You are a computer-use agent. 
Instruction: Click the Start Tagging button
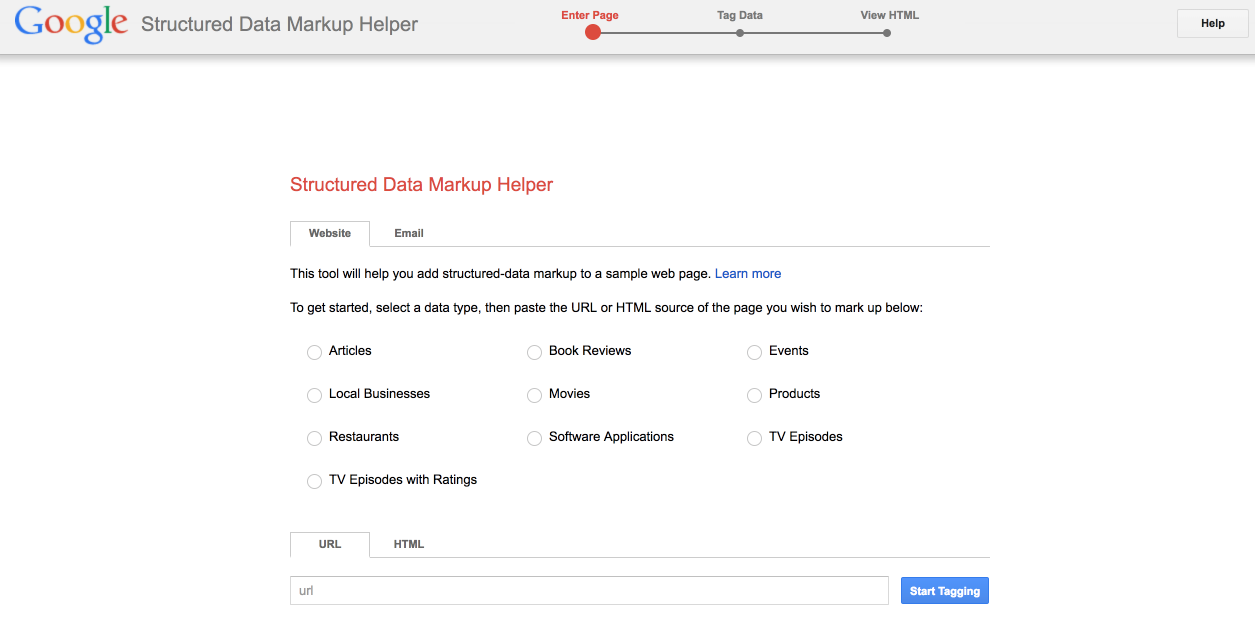[x=944, y=590]
